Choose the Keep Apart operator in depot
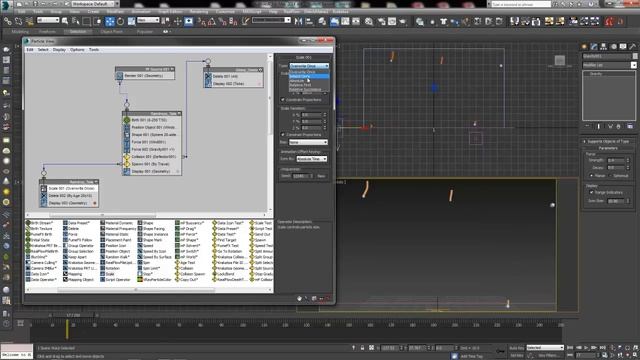640x360 pixels. tap(74, 257)
